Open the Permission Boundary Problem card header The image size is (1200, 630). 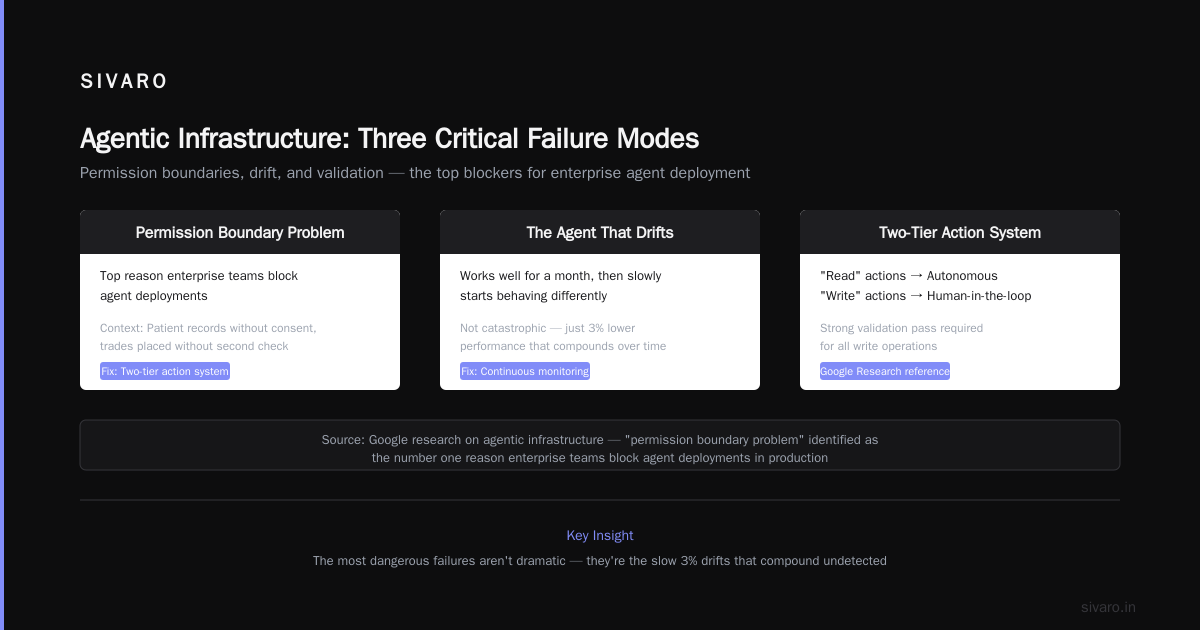240,232
